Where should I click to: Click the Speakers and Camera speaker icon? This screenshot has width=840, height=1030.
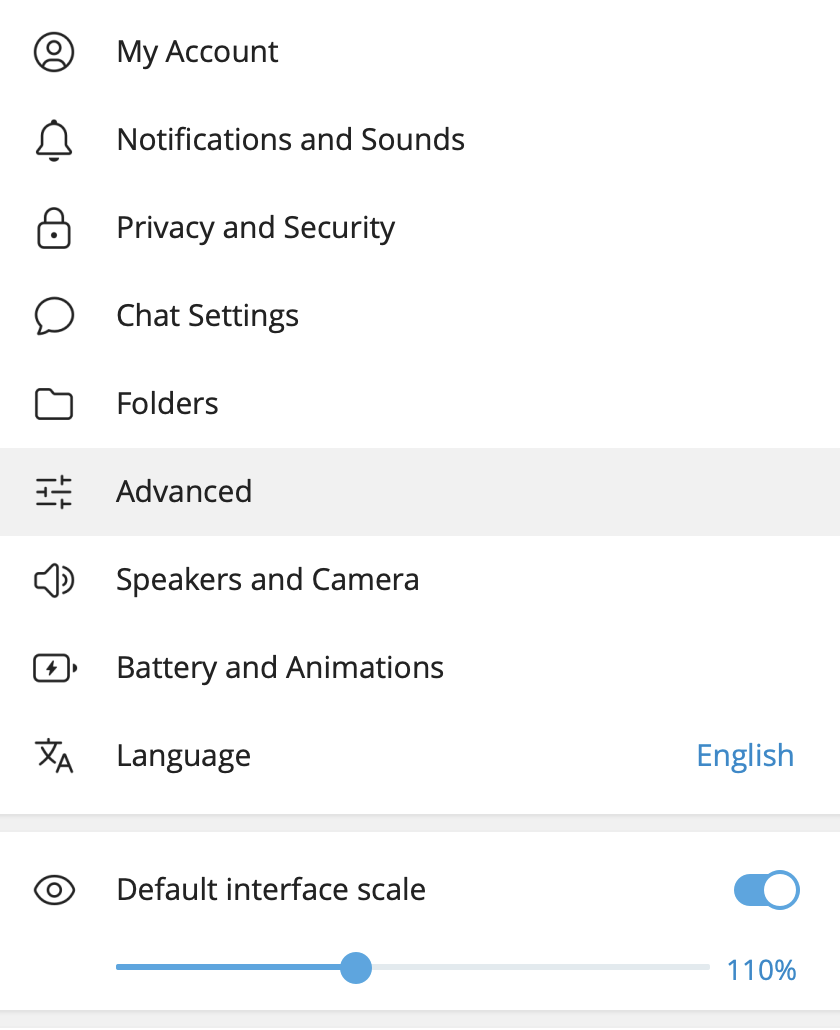(54, 580)
